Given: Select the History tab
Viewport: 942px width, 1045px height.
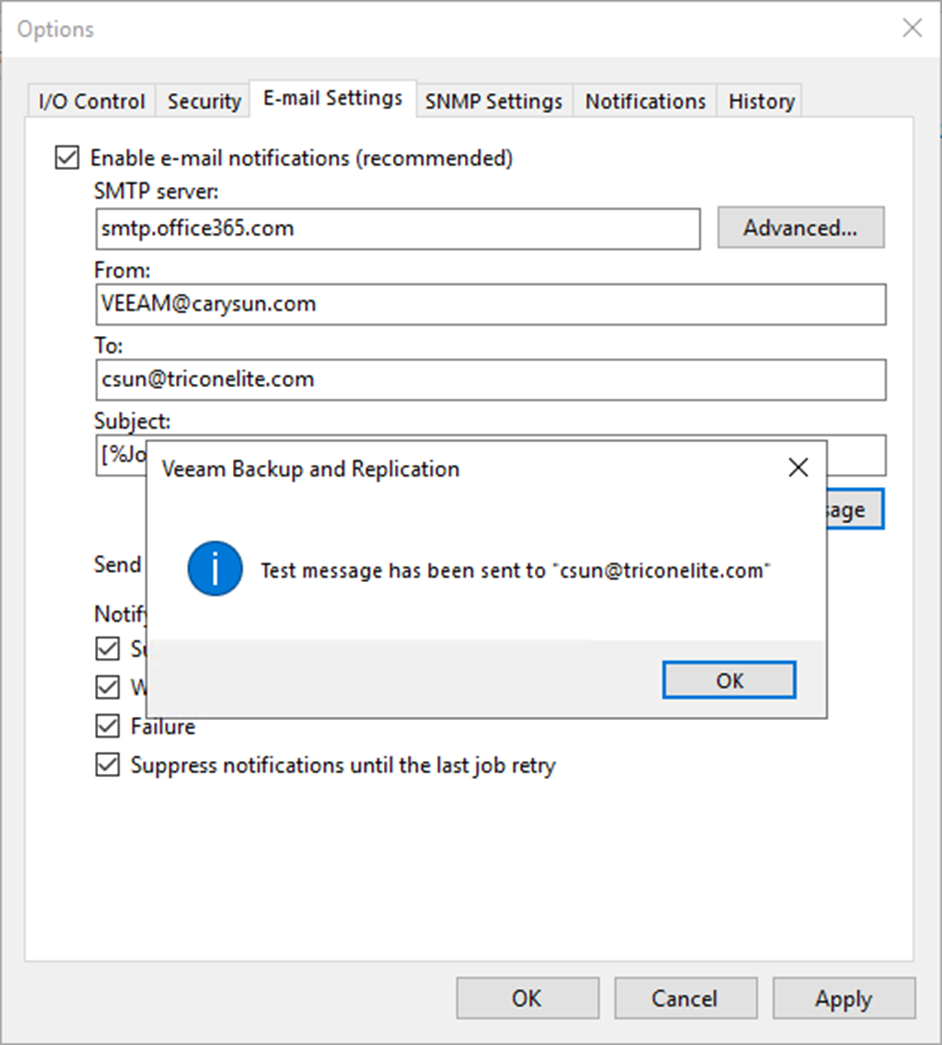Looking at the screenshot, I should point(760,100).
